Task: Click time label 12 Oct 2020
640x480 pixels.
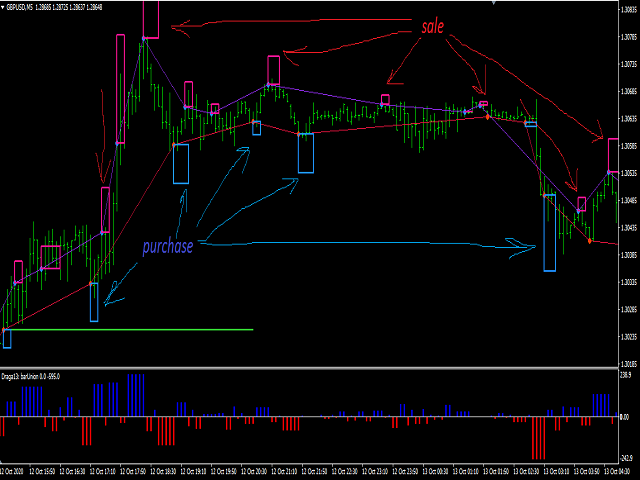Action: (x=12, y=471)
